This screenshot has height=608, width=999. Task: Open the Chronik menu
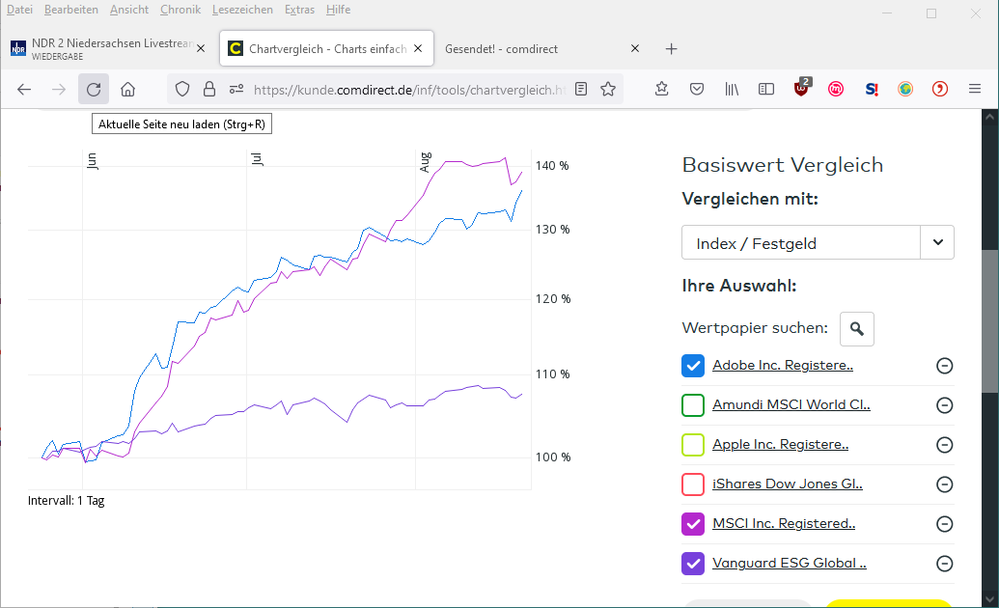180,10
